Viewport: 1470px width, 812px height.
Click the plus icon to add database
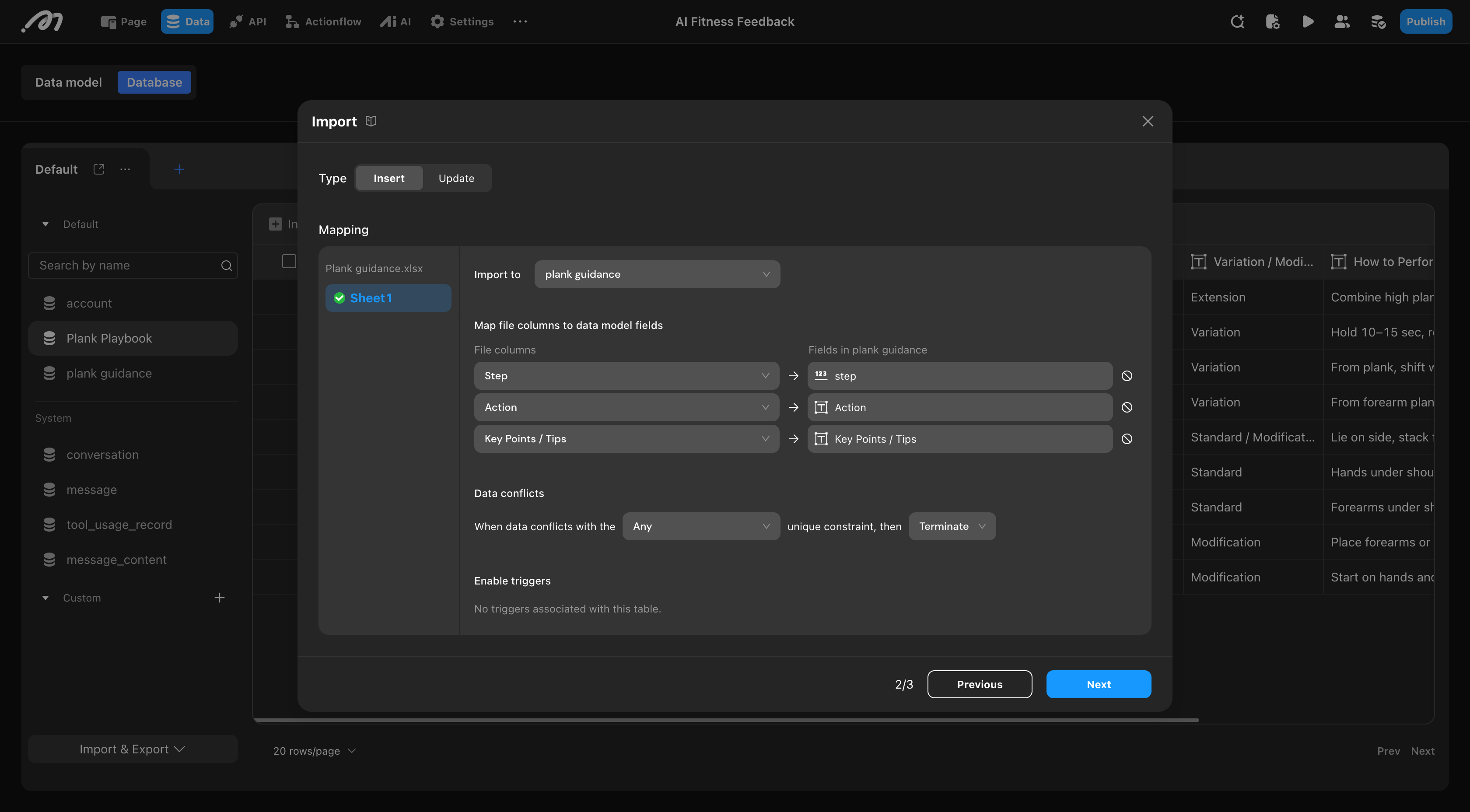(x=179, y=169)
